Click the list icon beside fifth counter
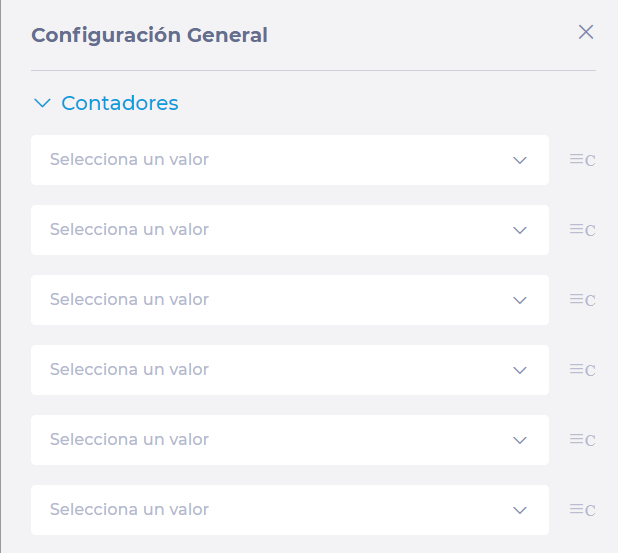Image resolution: width=618 pixels, height=553 pixels. point(582,439)
